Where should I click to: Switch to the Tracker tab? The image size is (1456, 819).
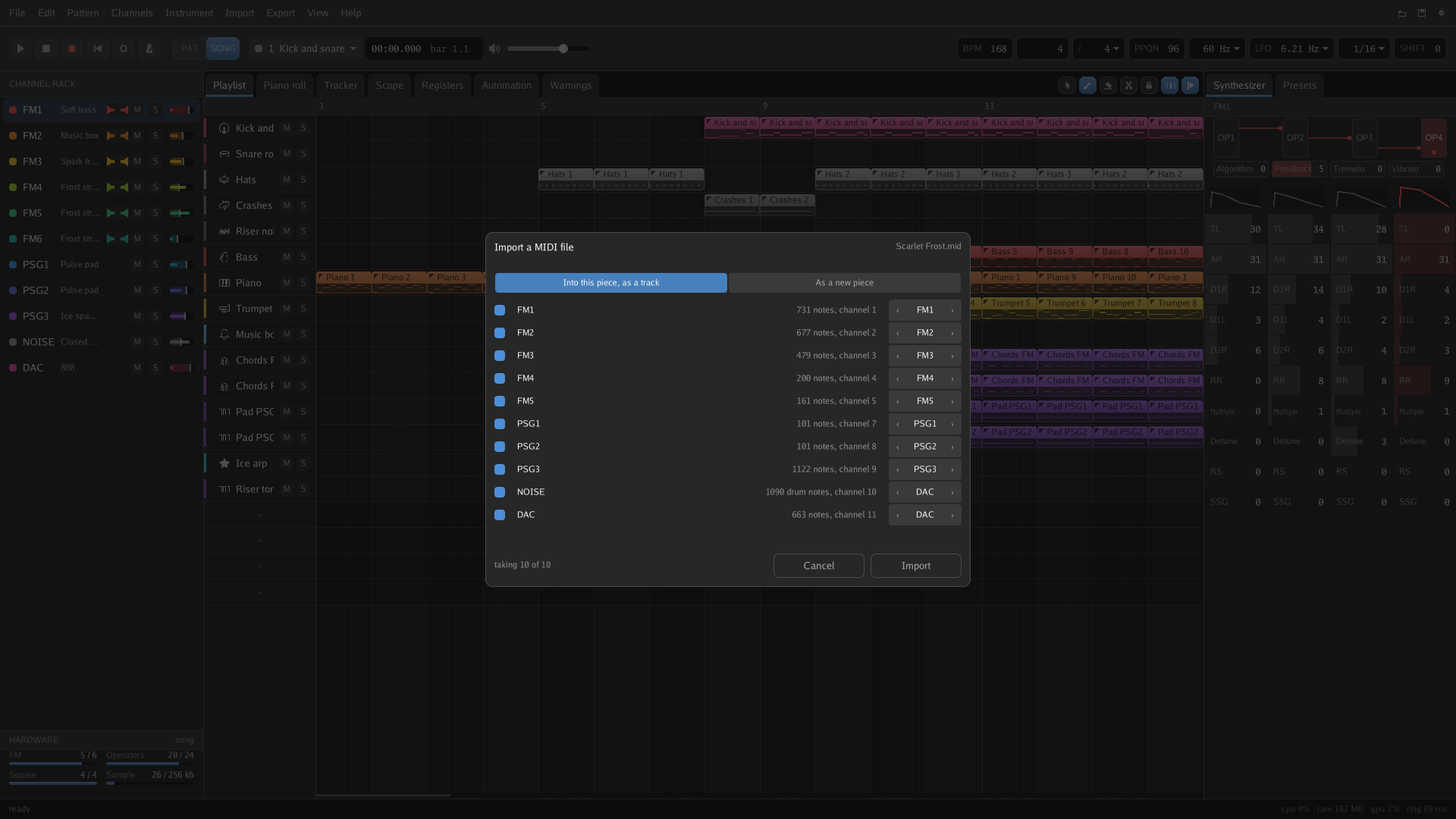(x=340, y=86)
